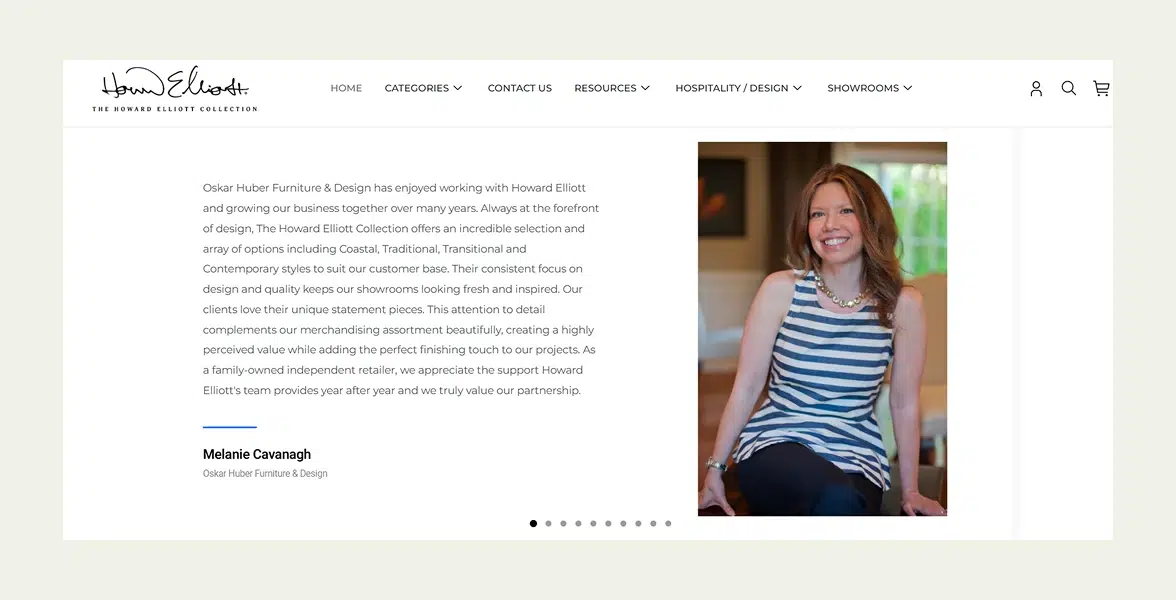This screenshot has width=1176, height=600.
Task: Click Melanie Cavanagh's portrait photo
Action: click(x=822, y=328)
